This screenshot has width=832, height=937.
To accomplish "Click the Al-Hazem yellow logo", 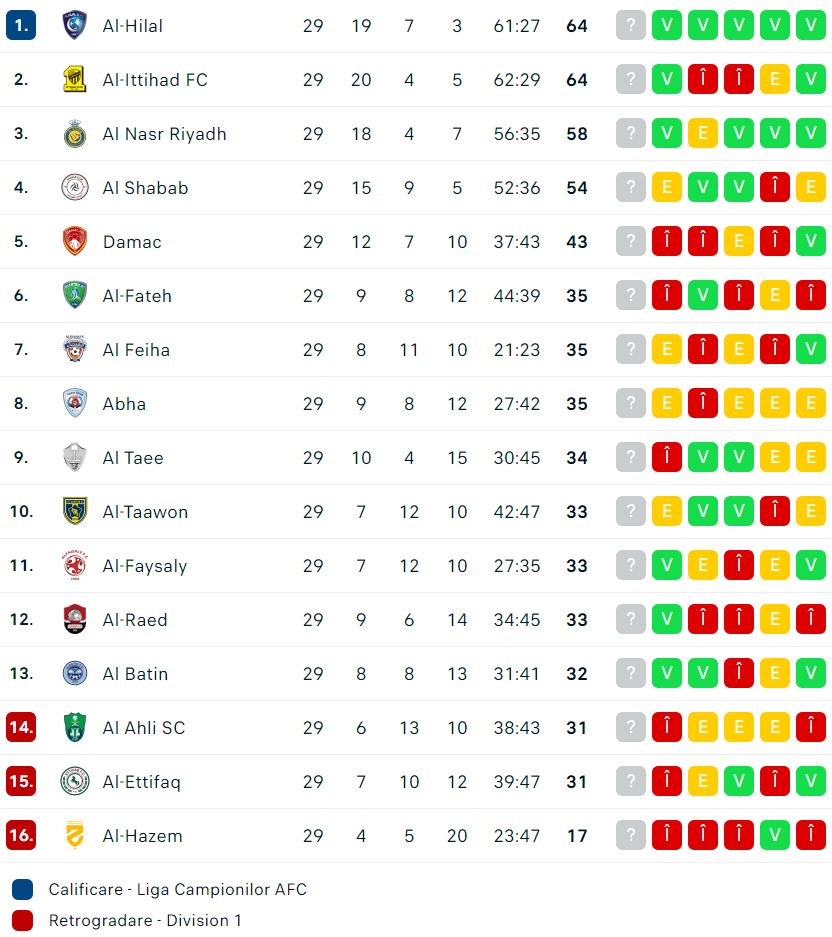I will [x=75, y=835].
